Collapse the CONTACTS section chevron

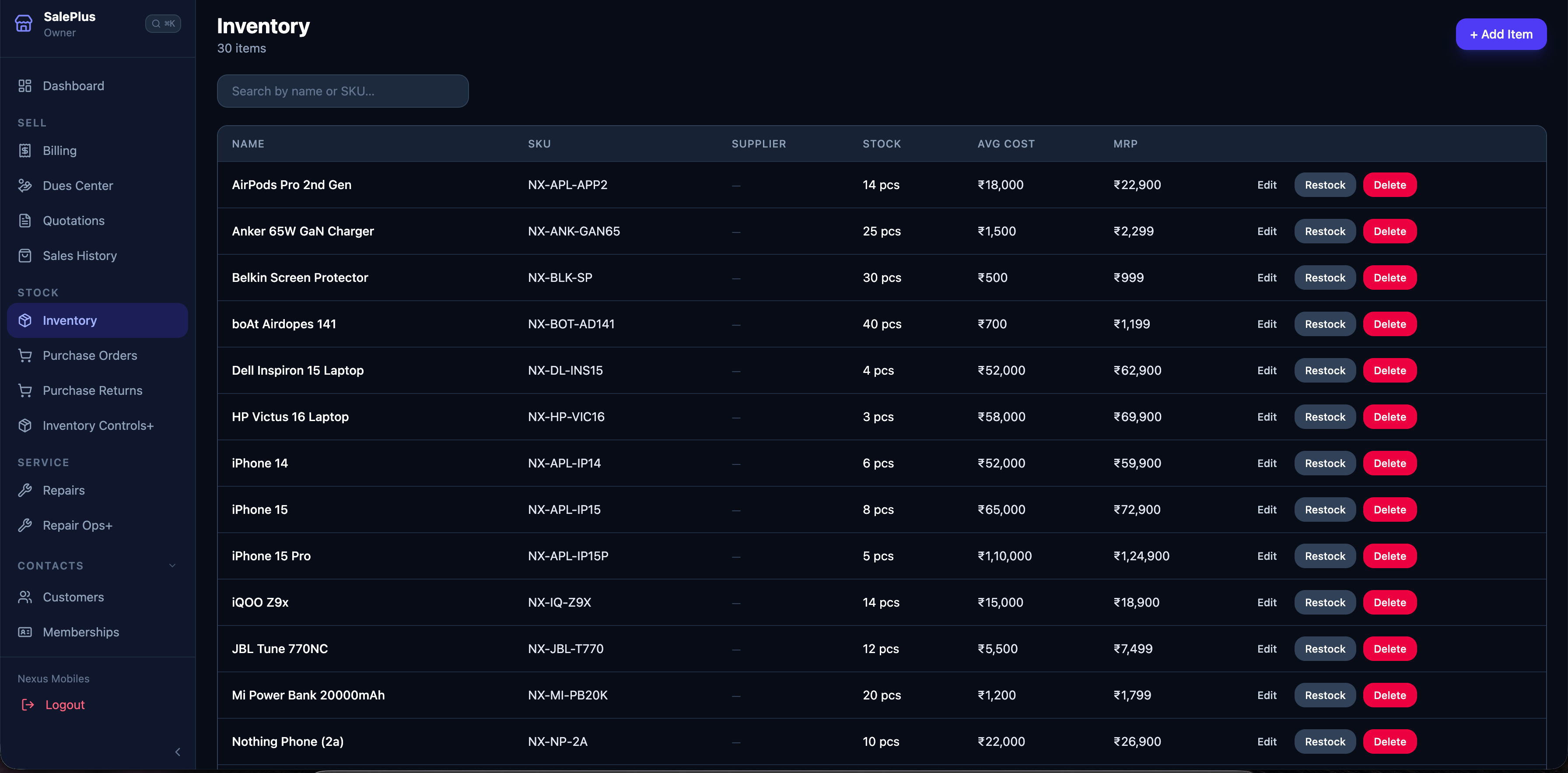pyautogui.click(x=172, y=565)
